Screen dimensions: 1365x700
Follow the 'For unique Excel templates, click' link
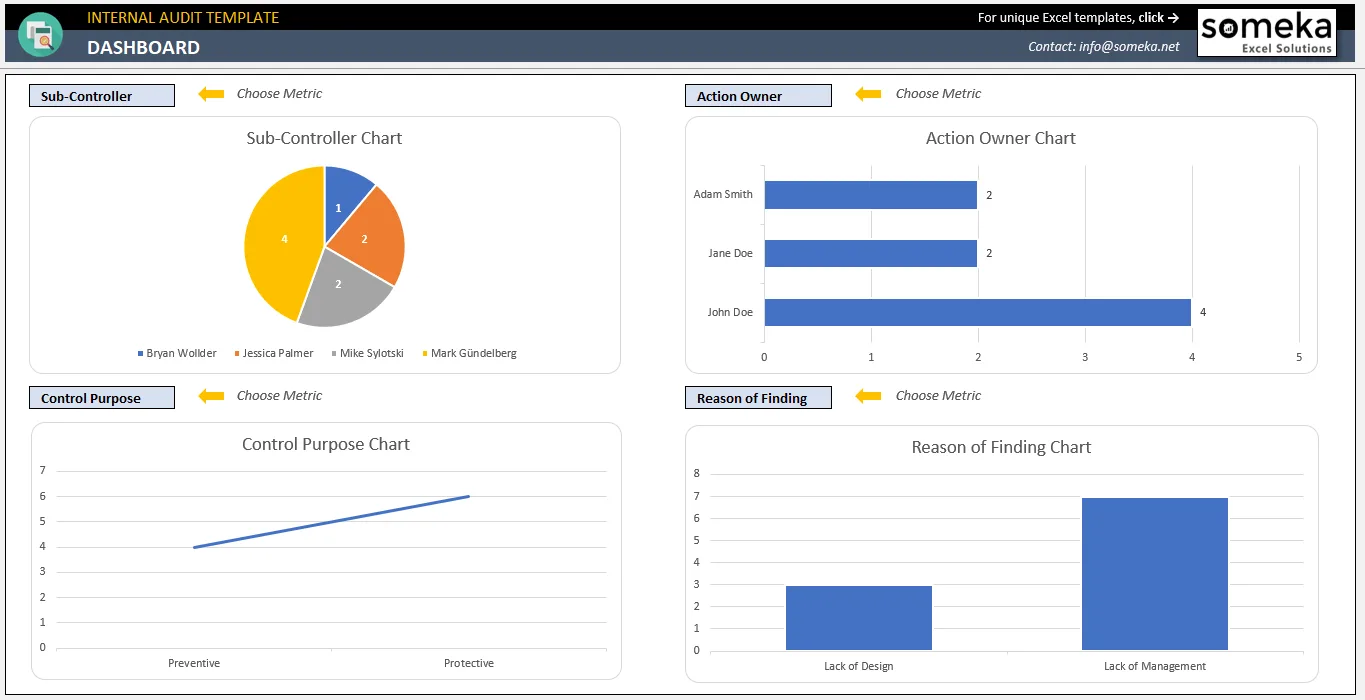tap(1078, 17)
